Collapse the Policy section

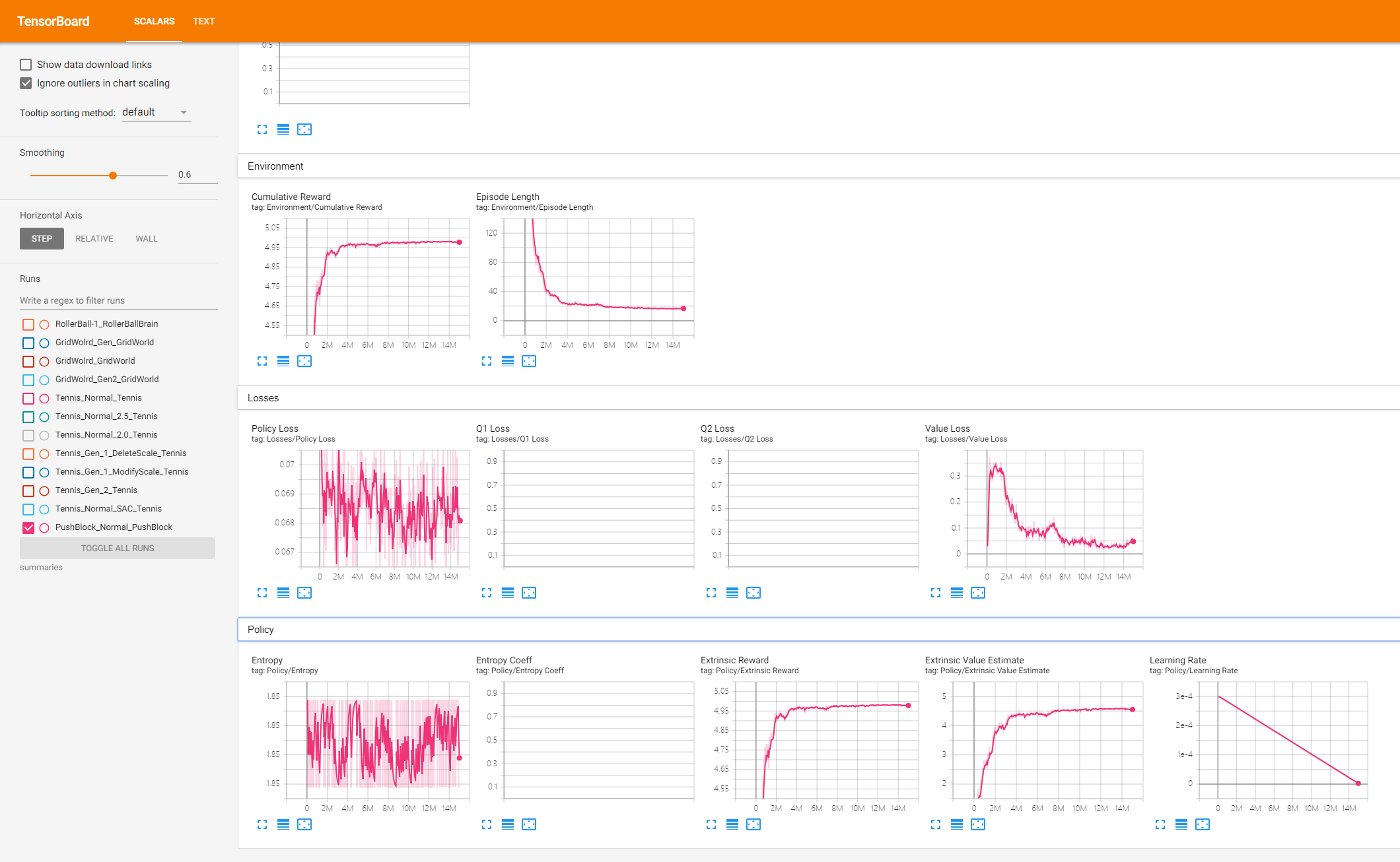[819, 630]
